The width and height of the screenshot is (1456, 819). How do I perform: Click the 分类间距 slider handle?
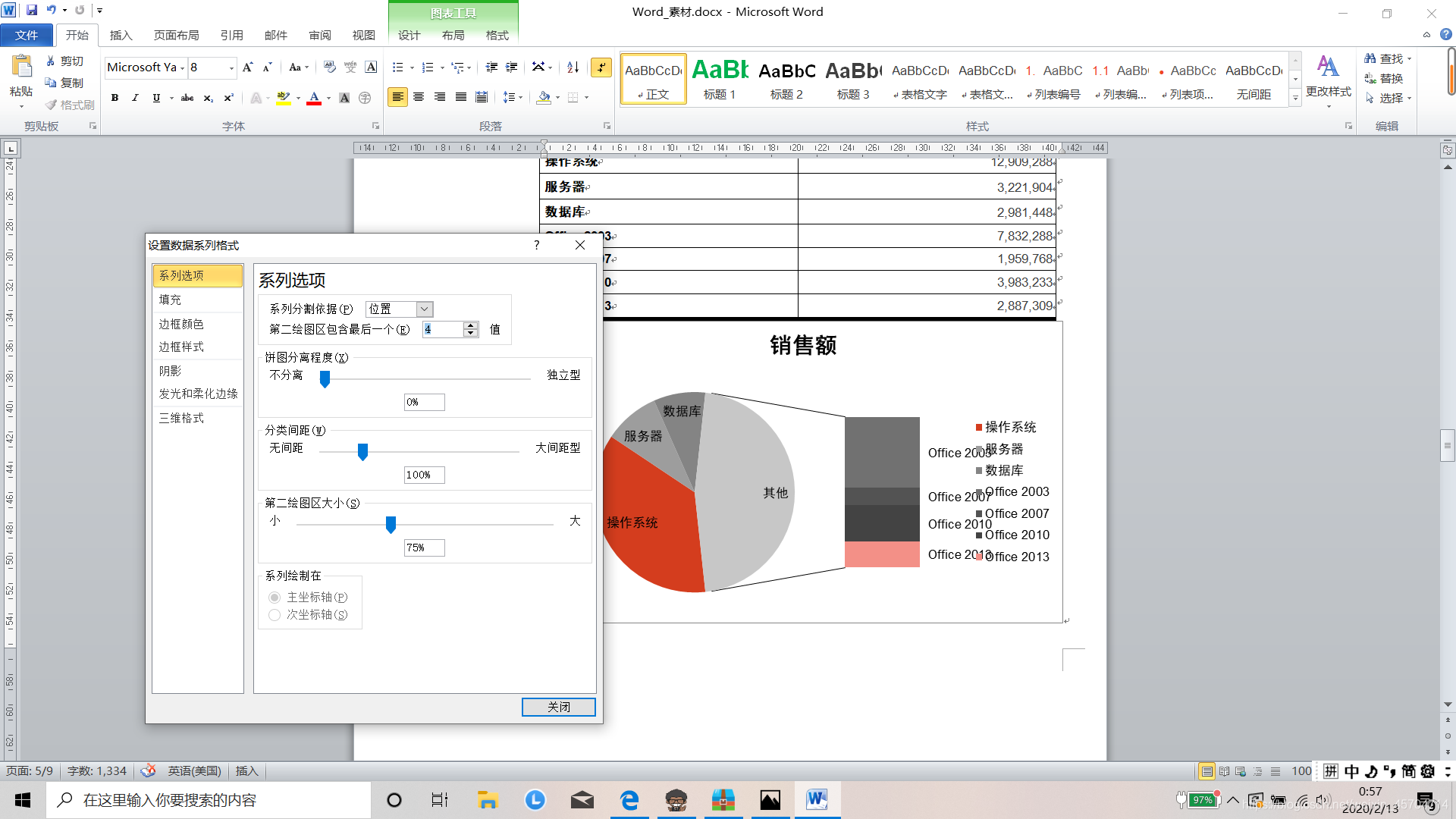[362, 452]
